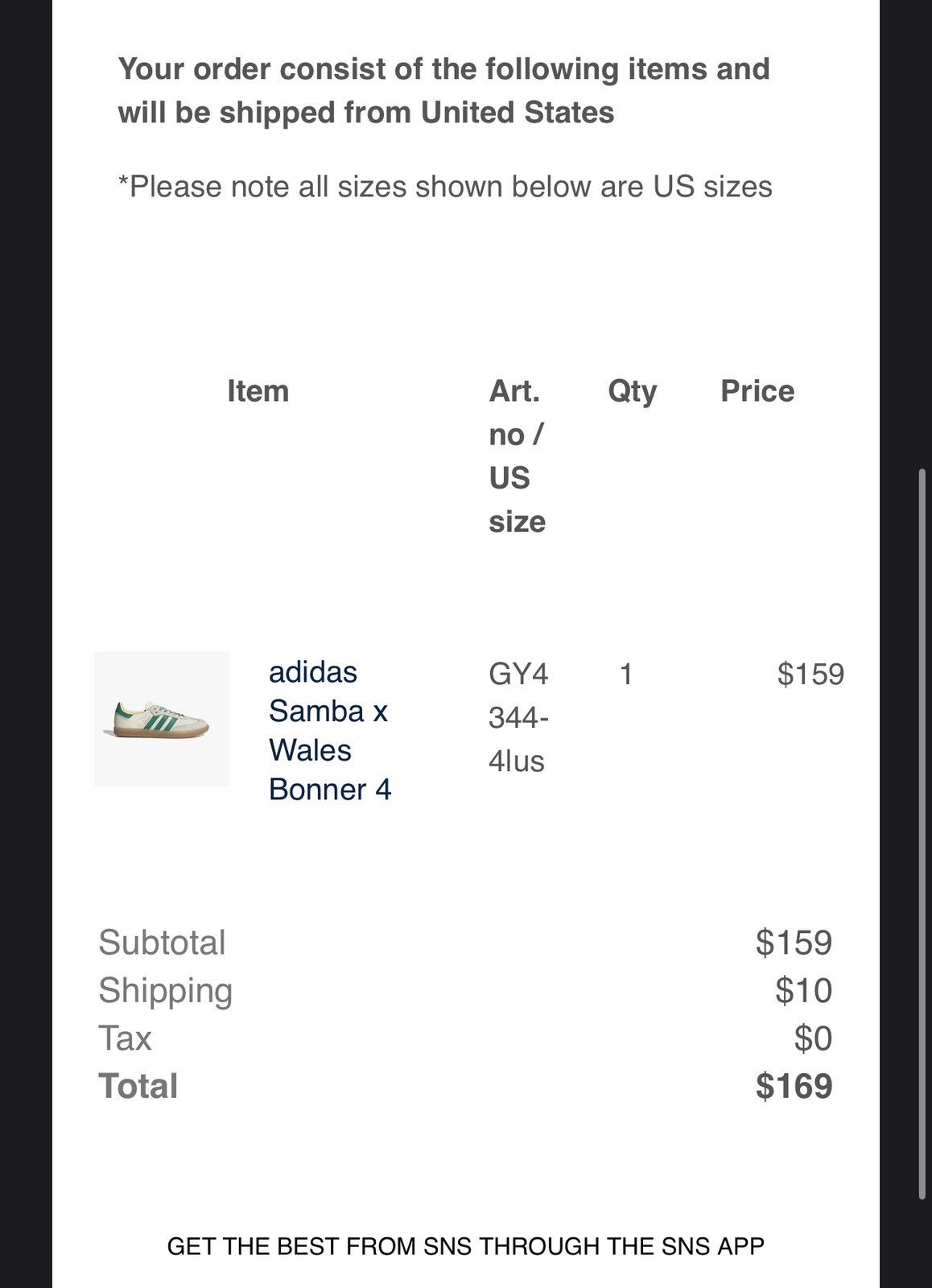Click the Price column header

click(x=757, y=391)
